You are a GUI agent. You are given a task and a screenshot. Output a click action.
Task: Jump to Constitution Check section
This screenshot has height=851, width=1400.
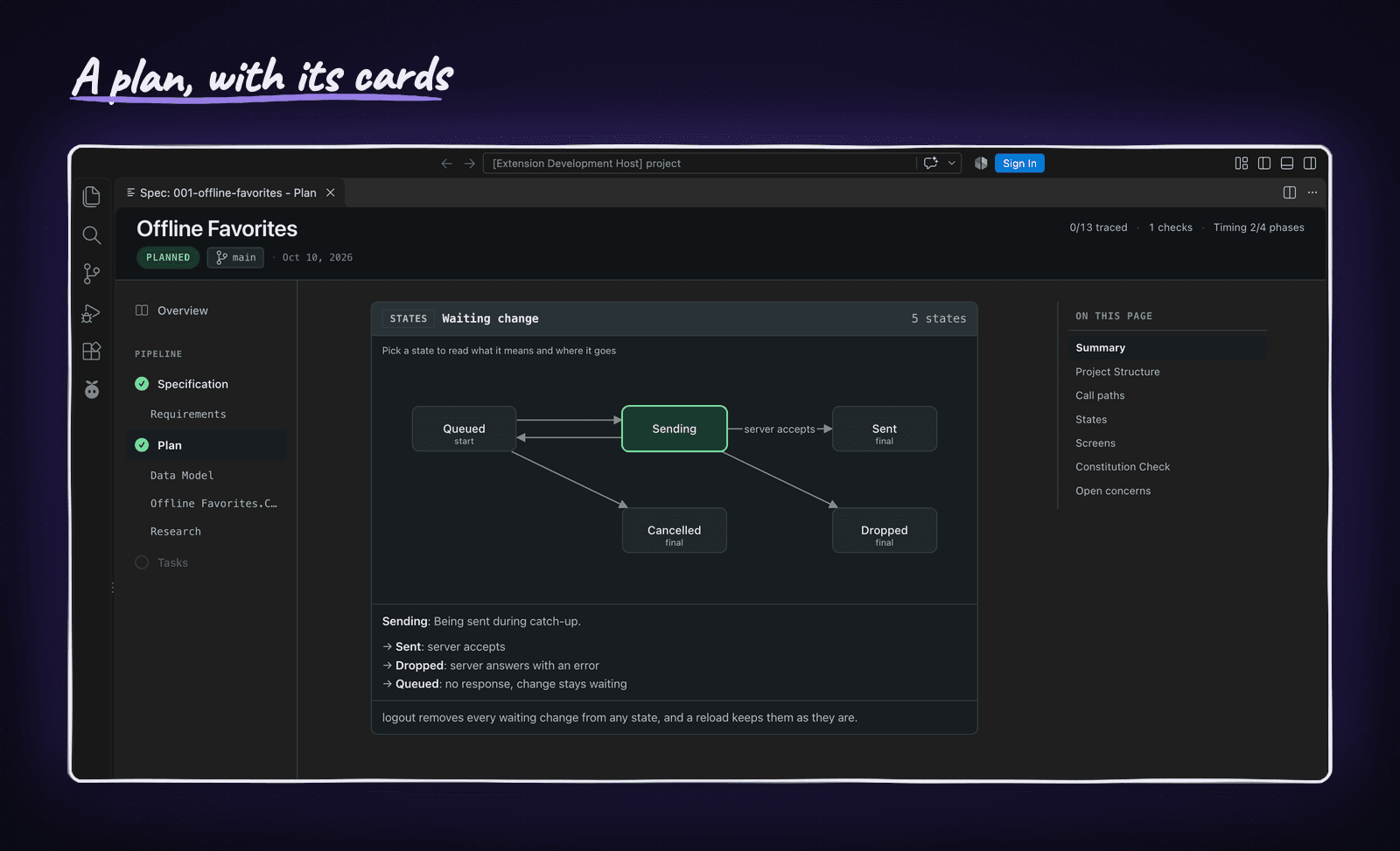(1123, 467)
